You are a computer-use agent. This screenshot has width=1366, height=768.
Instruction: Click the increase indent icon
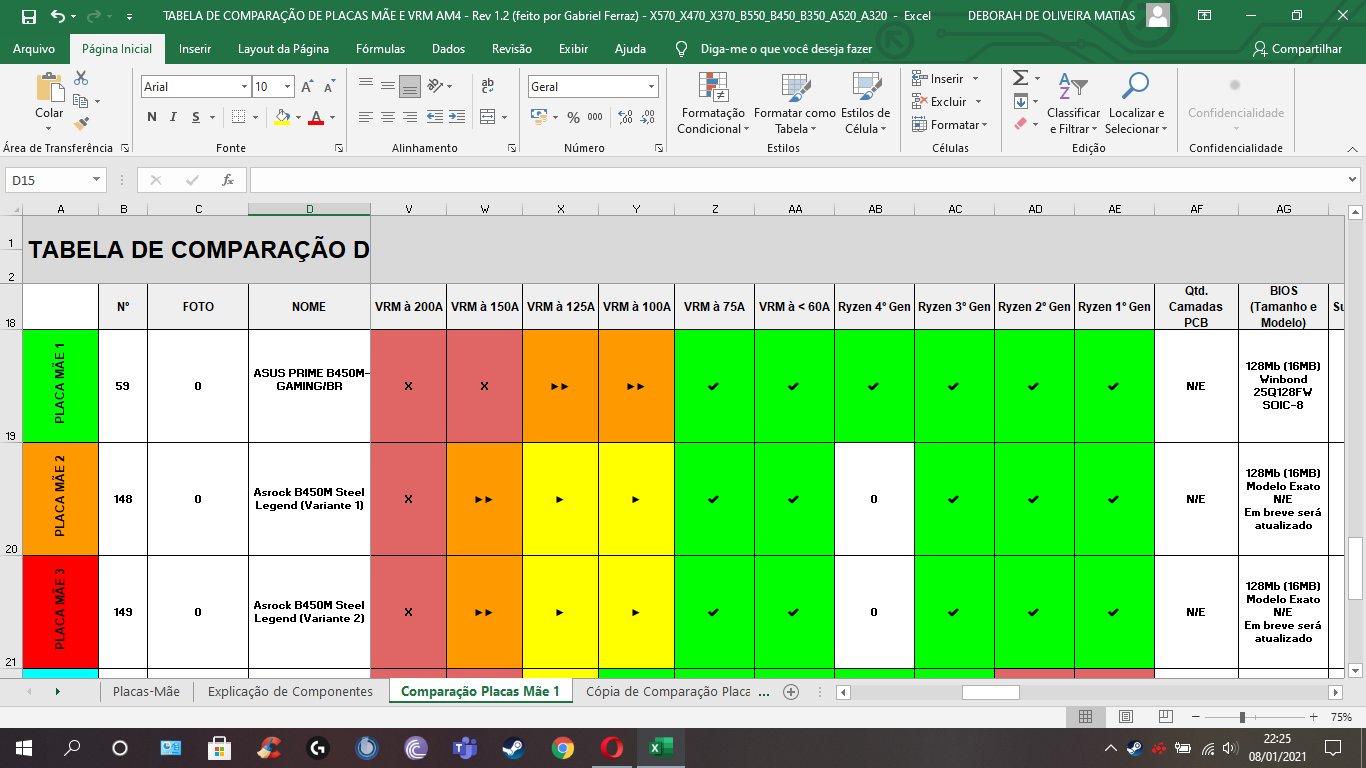[x=457, y=117]
